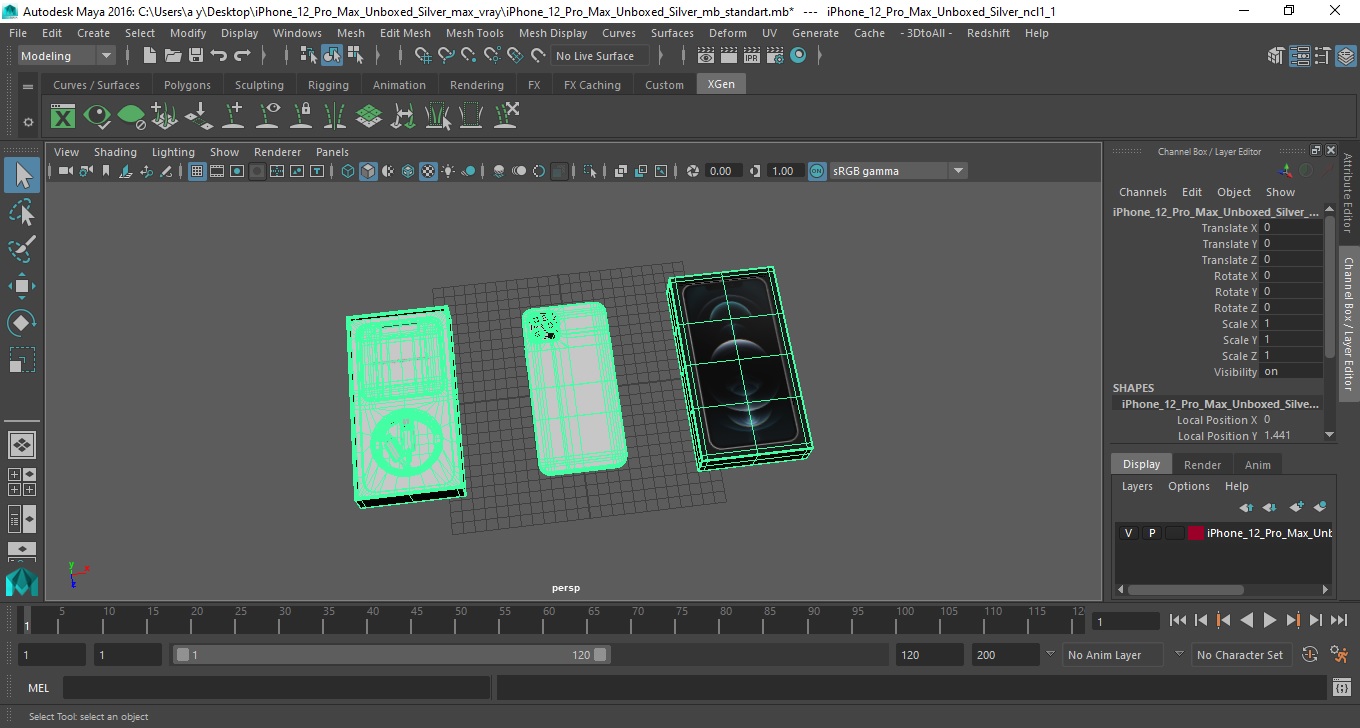Image resolution: width=1360 pixels, height=728 pixels.
Task: Jump to the end of playback range
Action: [1339, 620]
